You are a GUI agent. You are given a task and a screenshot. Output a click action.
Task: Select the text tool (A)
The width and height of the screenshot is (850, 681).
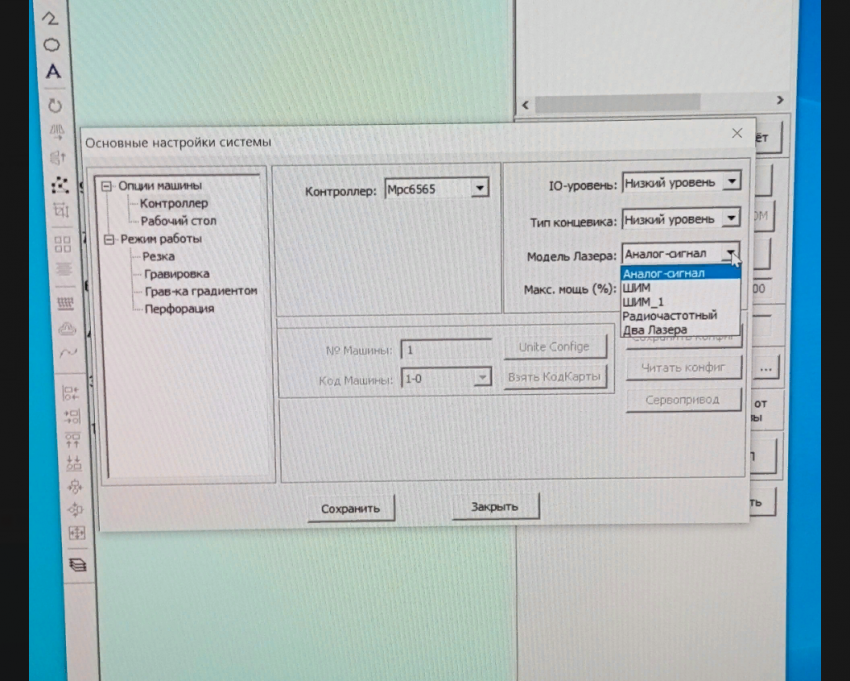(53, 72)
